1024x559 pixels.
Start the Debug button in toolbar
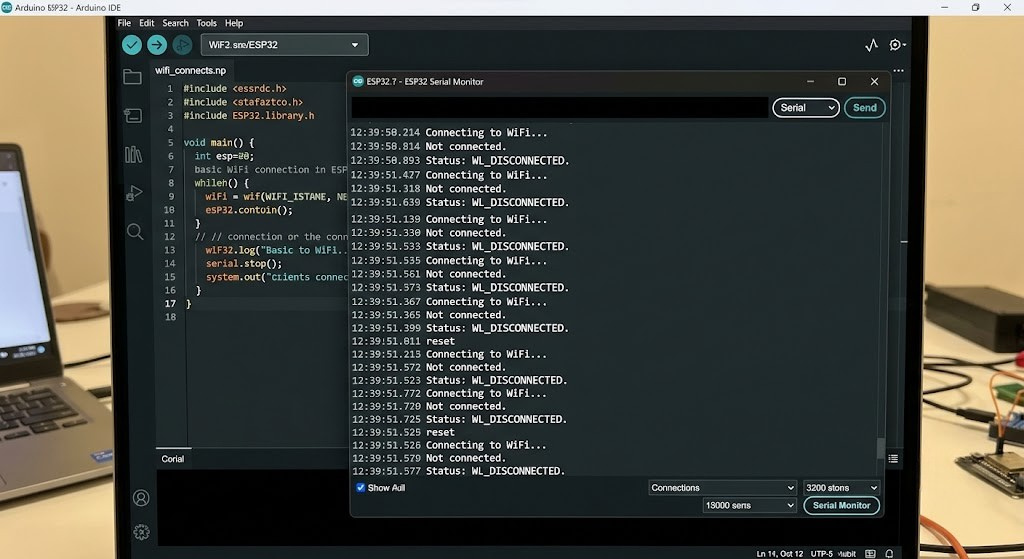pos(182,44)
